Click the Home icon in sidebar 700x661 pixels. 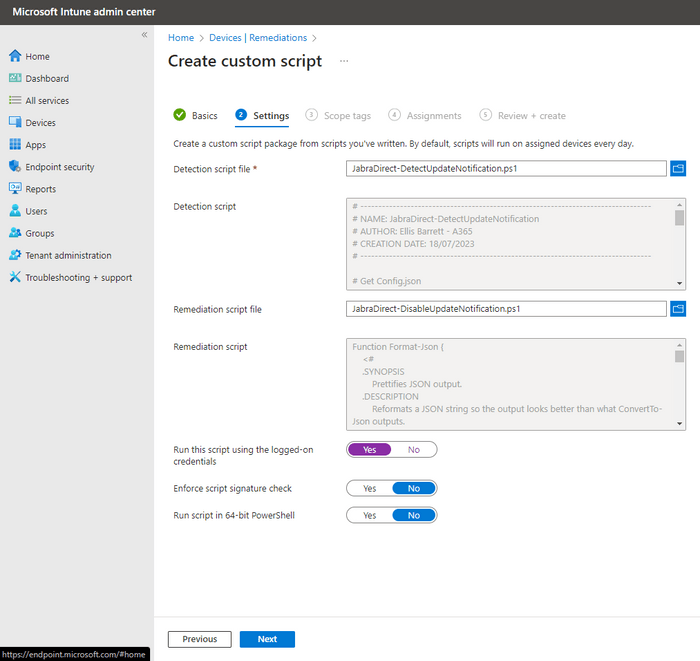pyautogui.click(x=15, y=57)
